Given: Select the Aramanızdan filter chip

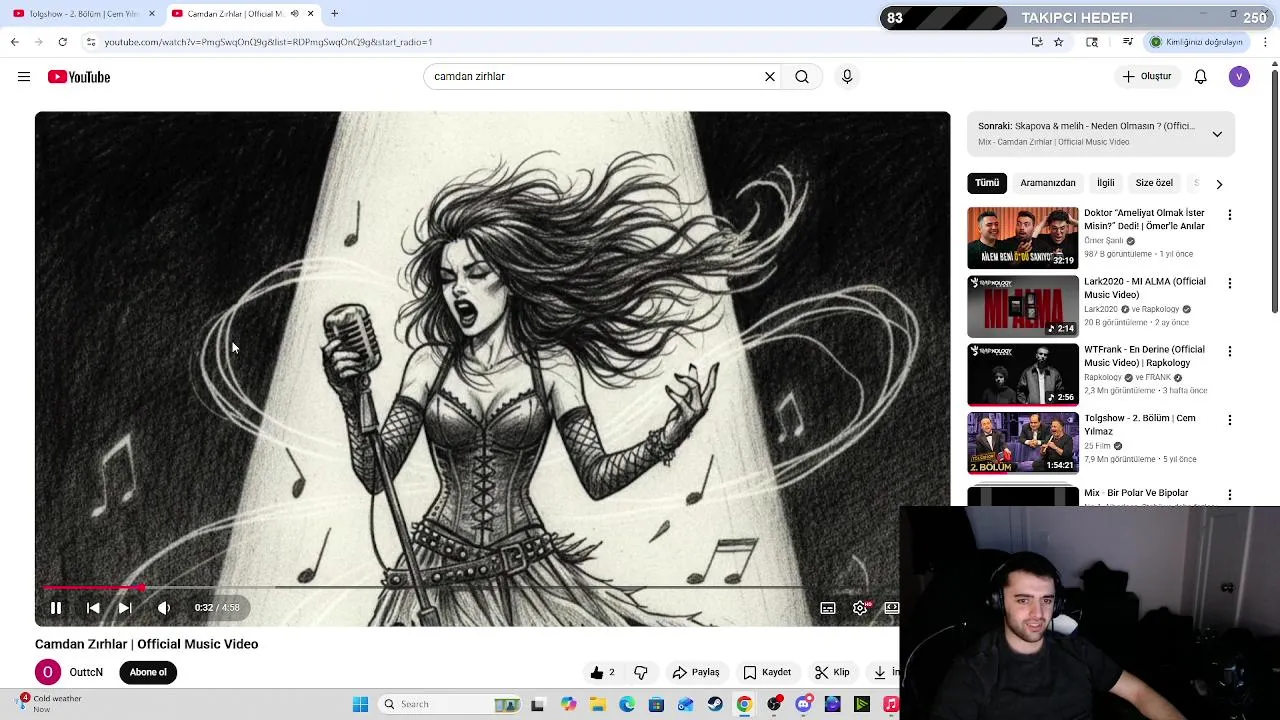Looking at the screenshot, I should [1048, 183].
